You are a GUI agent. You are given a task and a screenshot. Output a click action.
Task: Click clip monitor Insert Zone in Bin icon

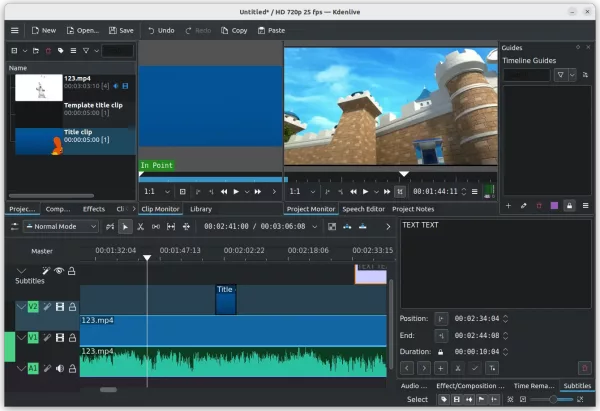tap(183, 191)
